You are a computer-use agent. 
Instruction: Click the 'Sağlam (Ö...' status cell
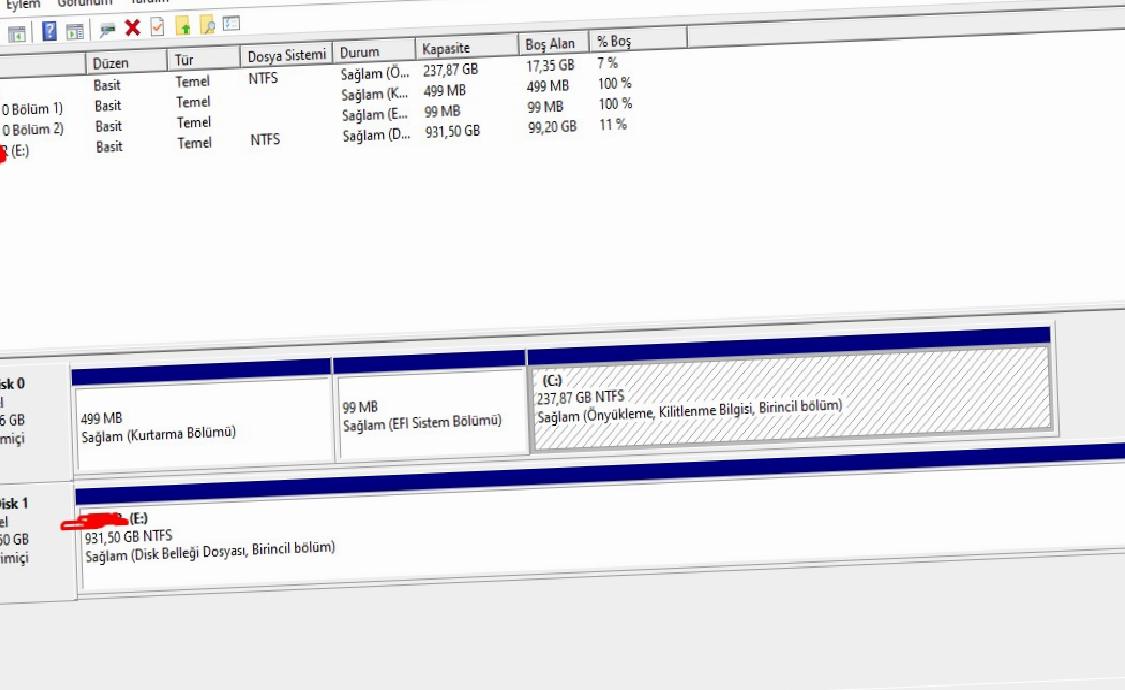point(375,73)
